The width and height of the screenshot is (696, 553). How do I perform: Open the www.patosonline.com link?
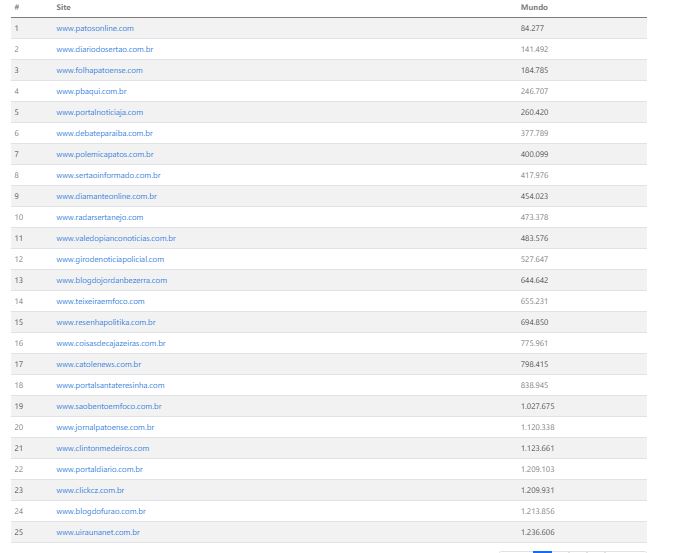click(x=95, y=28)
